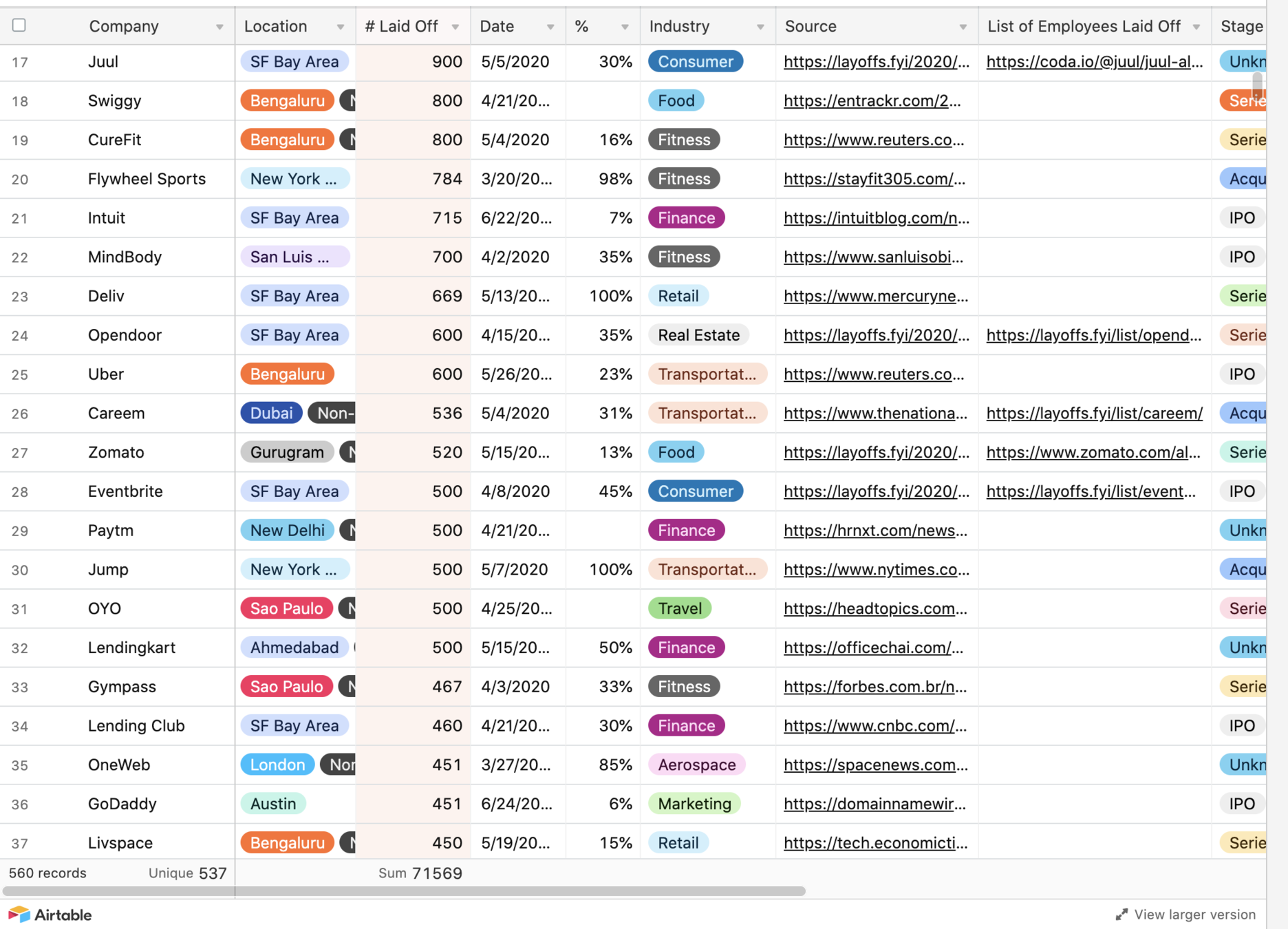Click the London location tag for OneWeb
1288x929 pixels.
point(277,765)
